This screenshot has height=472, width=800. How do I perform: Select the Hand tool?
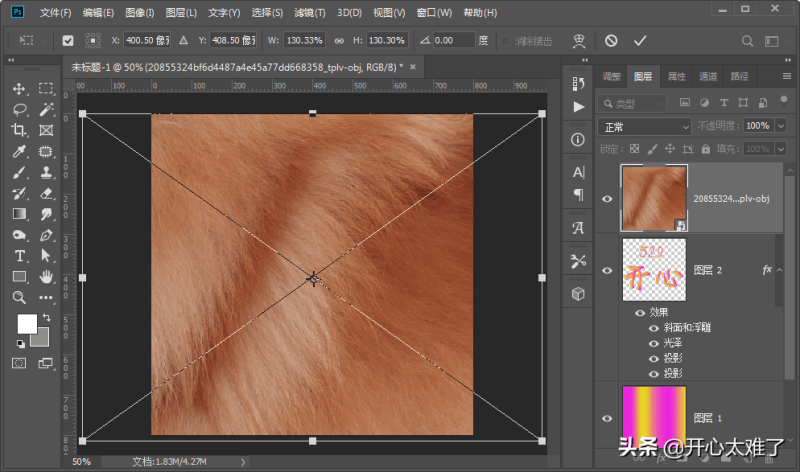[46, 276]
